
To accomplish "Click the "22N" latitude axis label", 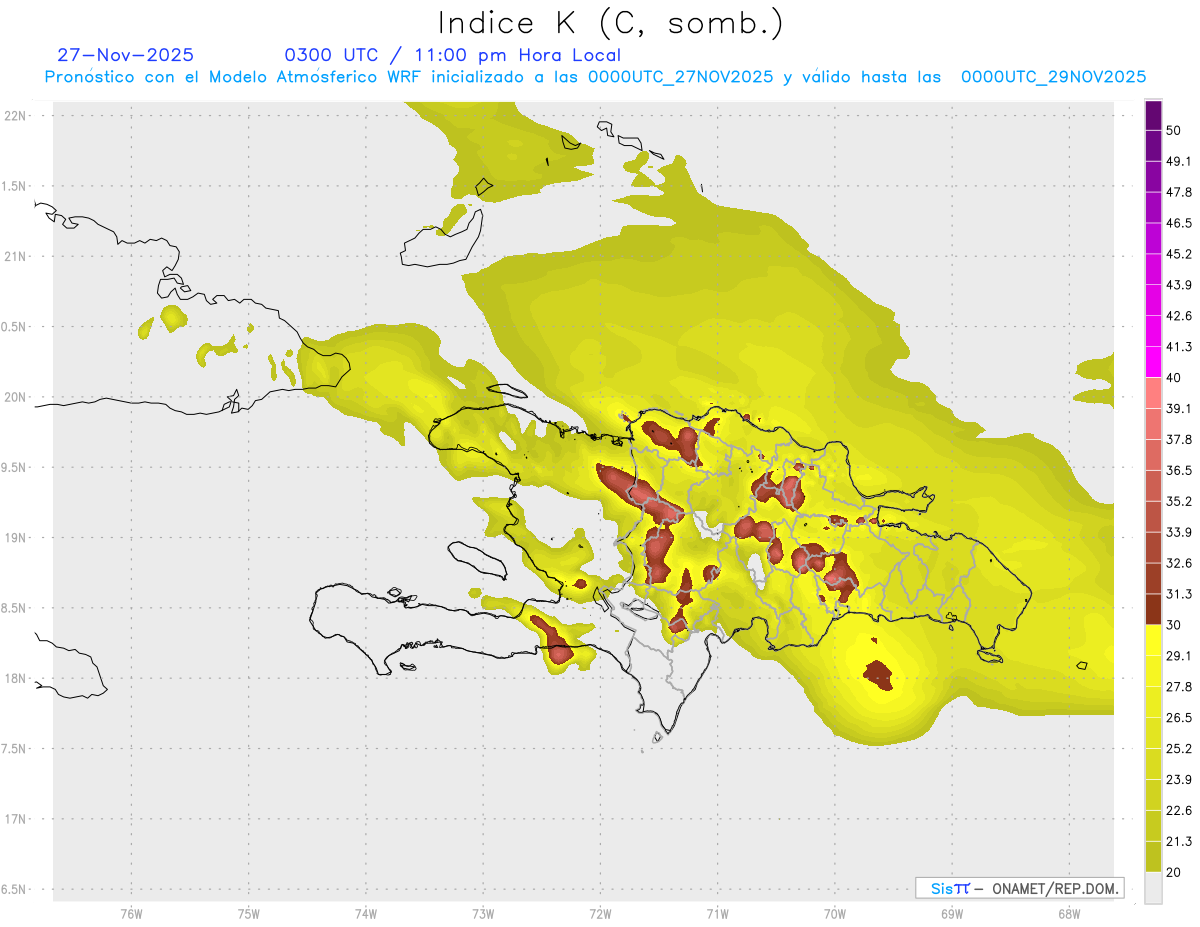I will tap(15, 116).
